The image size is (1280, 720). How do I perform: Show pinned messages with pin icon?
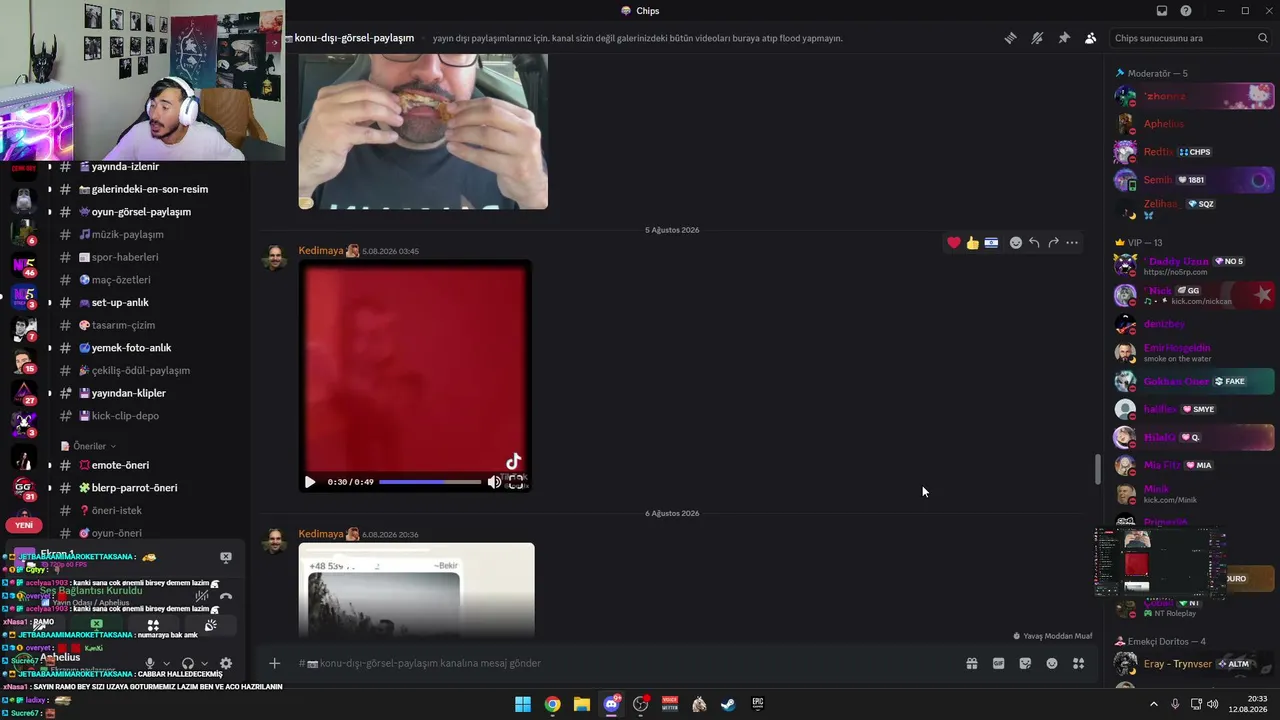click(x=1064, y=38)
